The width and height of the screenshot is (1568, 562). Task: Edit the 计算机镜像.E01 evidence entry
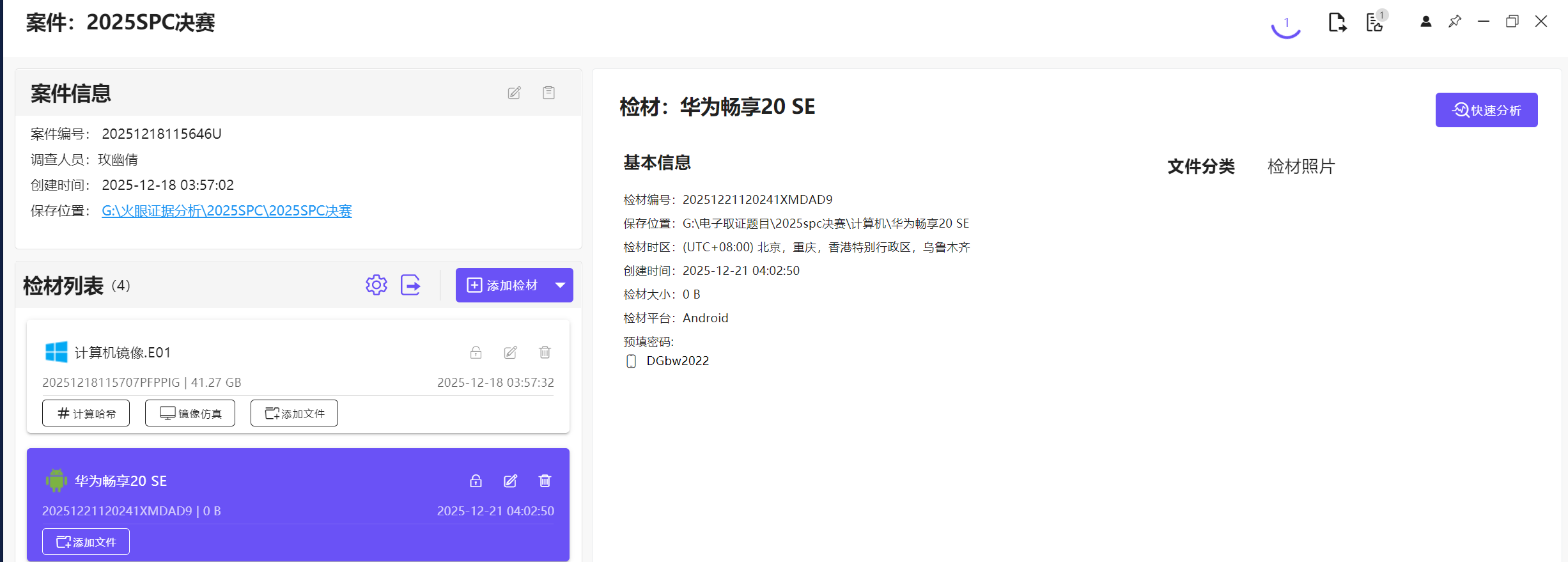tap(510, 352)
